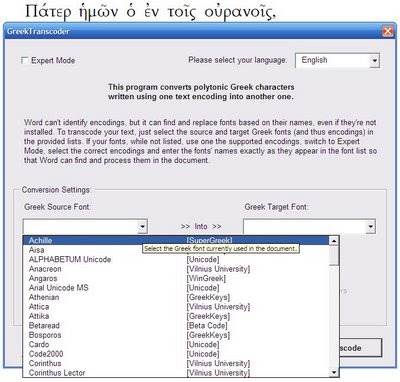Pick Cardo font entry
This screenshot has width=400, height=382.
[x=176, y=344]
